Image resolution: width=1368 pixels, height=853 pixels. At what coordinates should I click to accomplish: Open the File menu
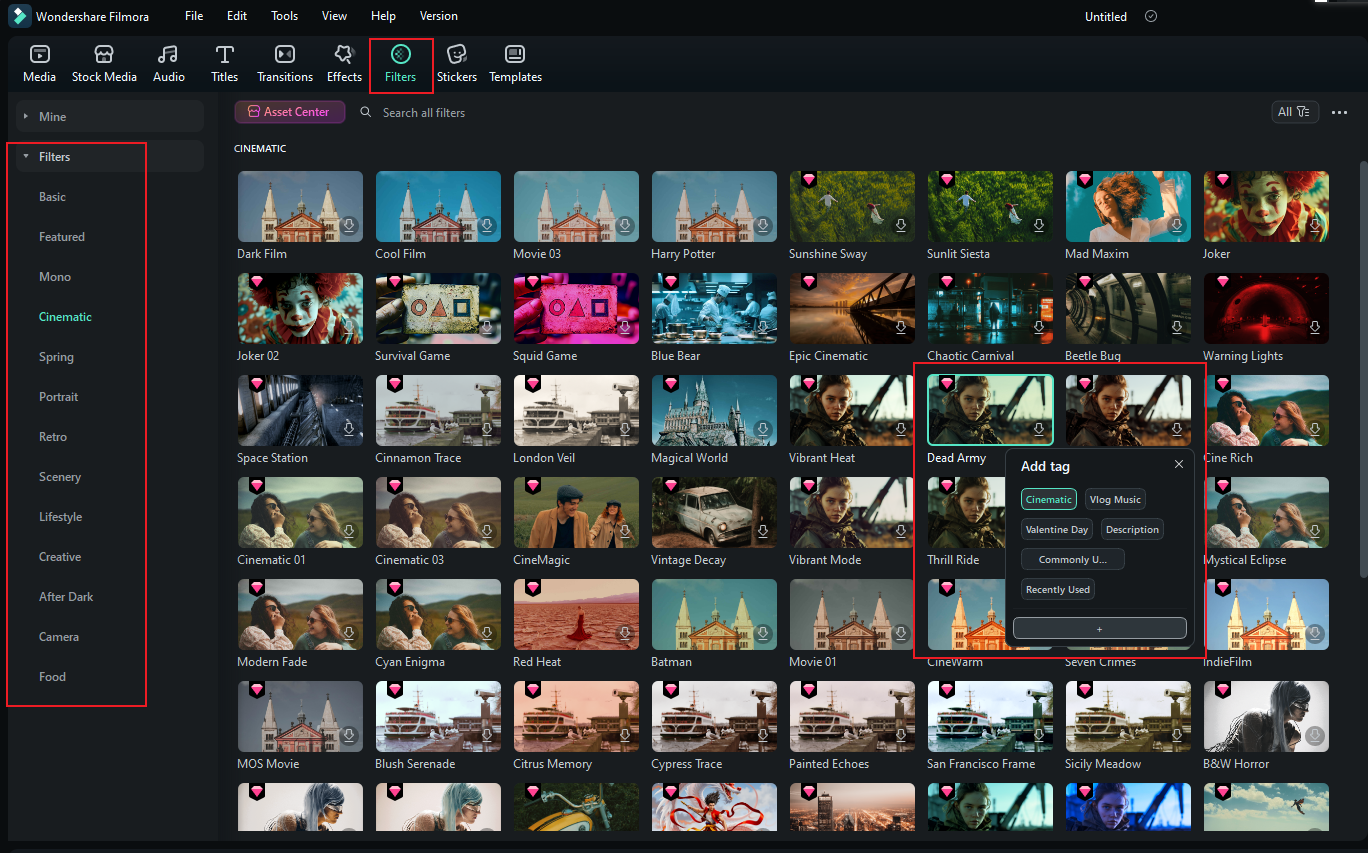tap(194, 16)
